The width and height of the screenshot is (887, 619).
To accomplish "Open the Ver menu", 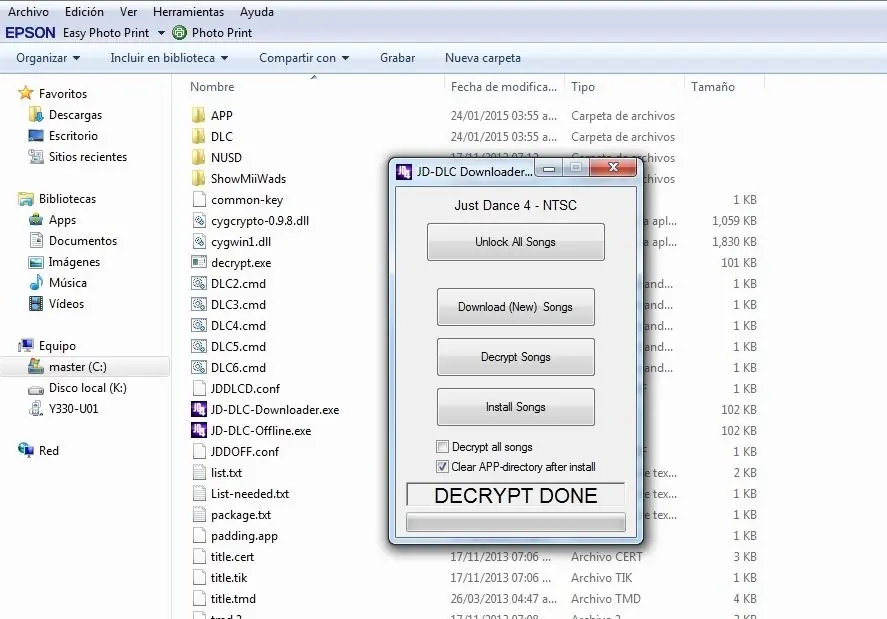I will [x=128, y=11].
